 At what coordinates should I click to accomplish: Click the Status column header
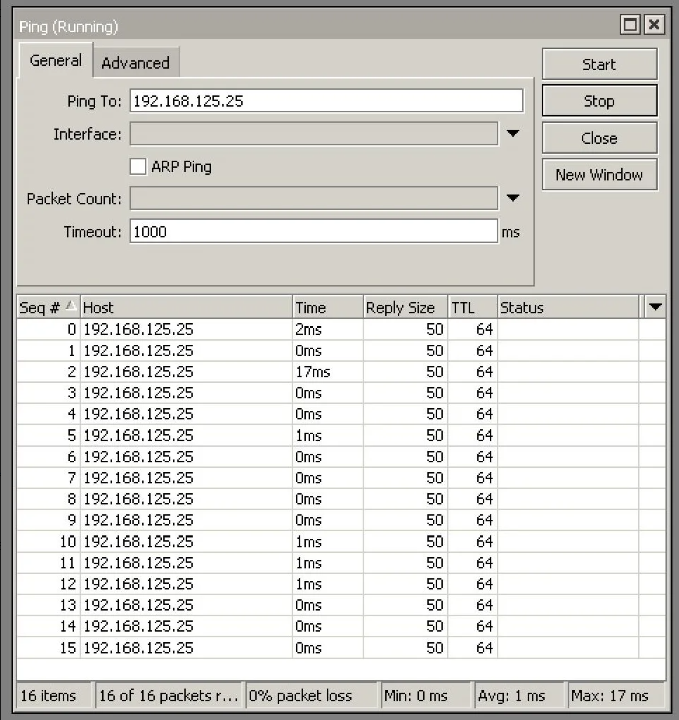[567, 308]
